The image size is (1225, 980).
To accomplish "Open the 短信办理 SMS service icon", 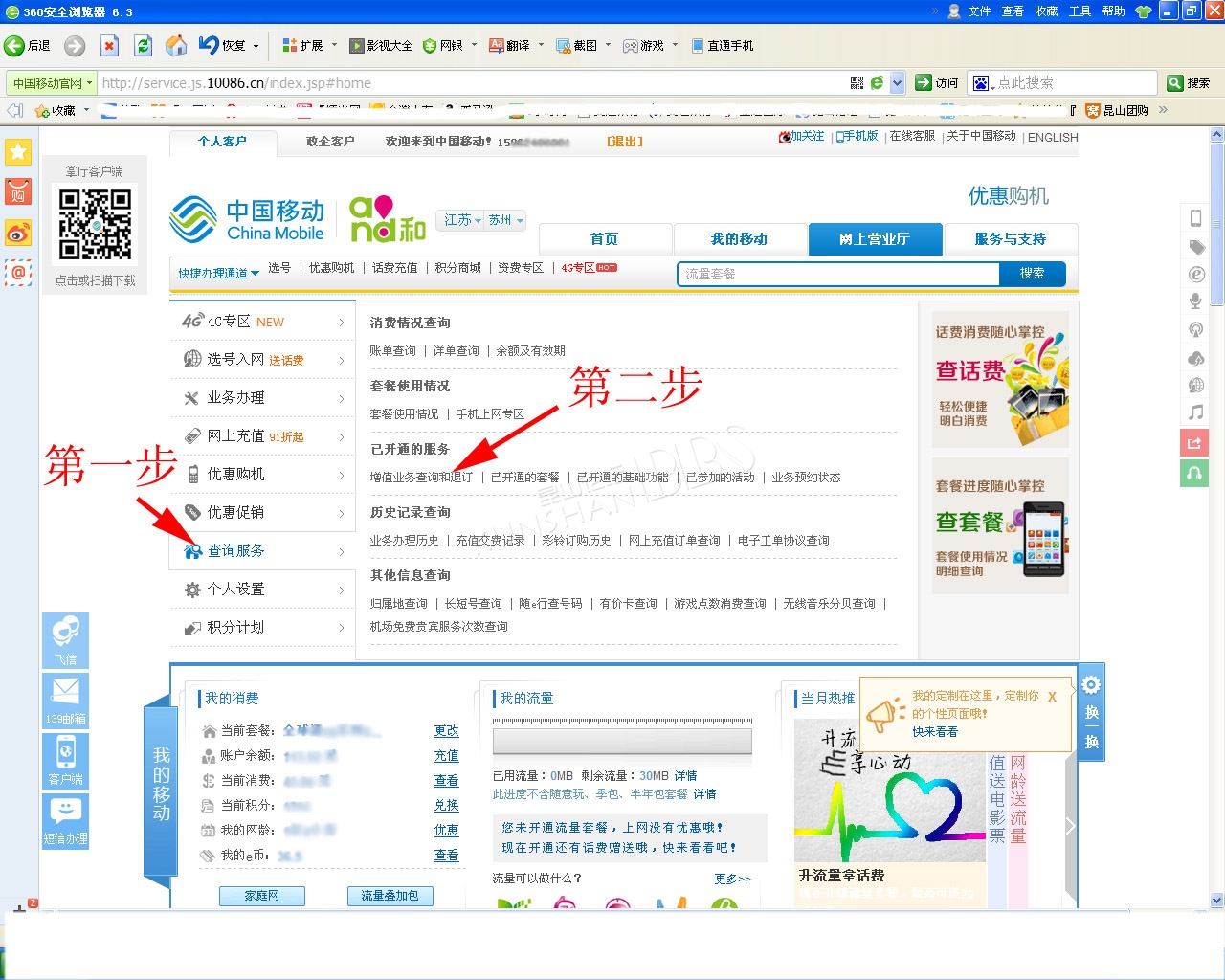I will [65, 821].
